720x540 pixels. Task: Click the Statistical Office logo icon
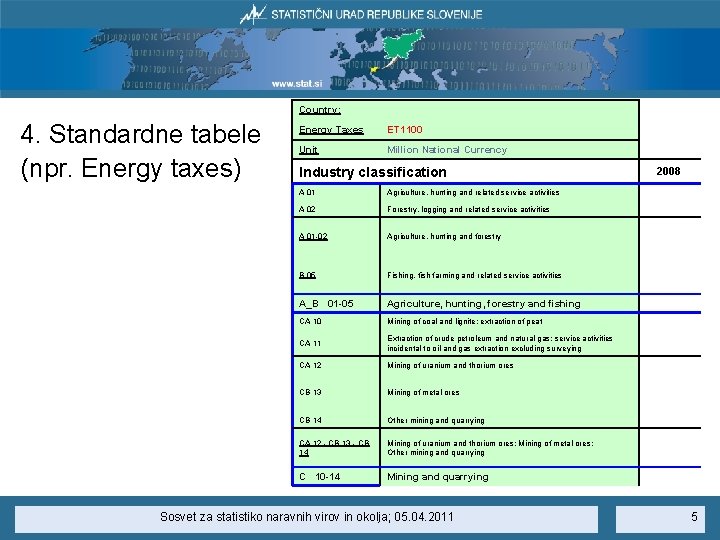(x=253, y=14)
